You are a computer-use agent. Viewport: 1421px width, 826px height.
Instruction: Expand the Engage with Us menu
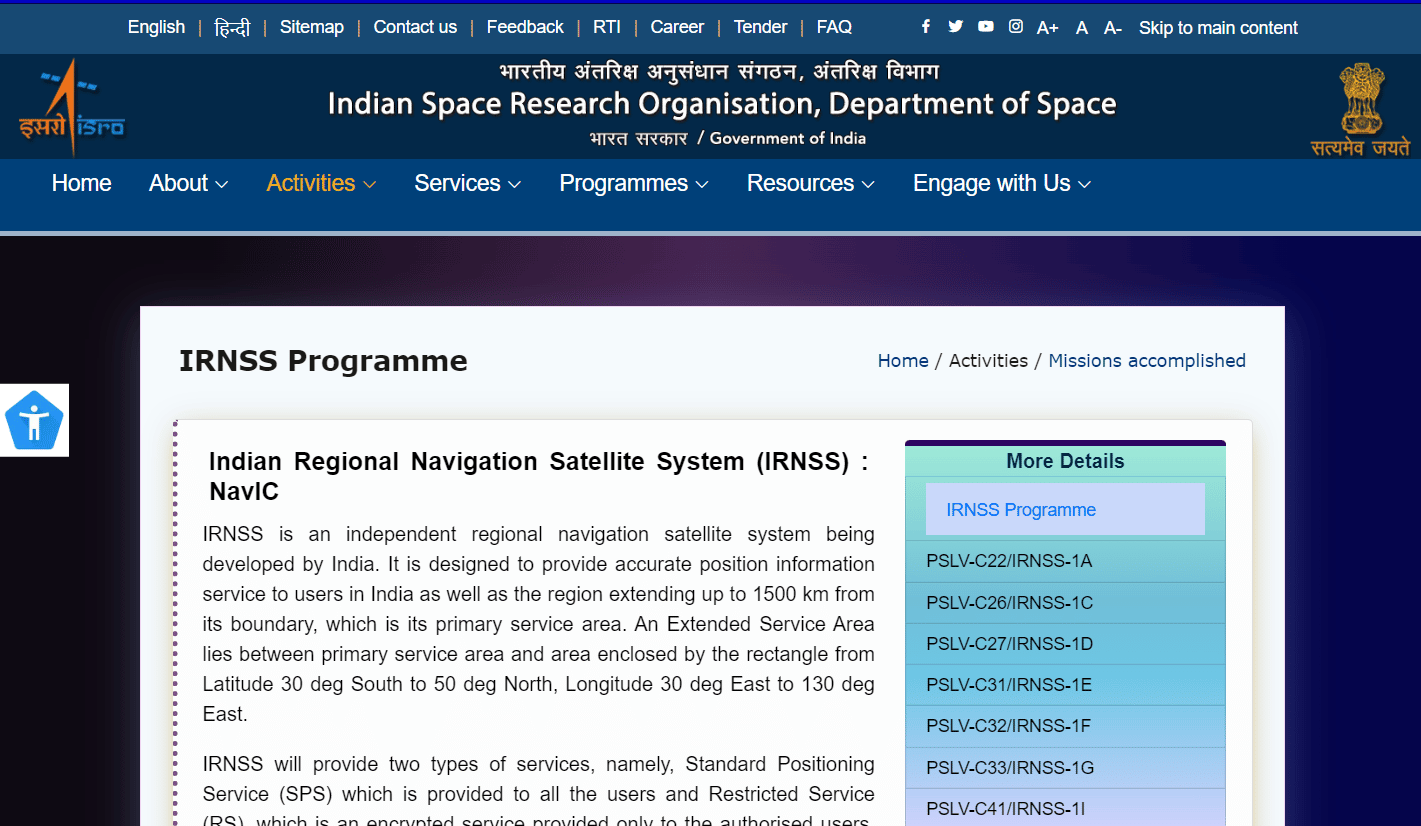[x=1002, y=184]
